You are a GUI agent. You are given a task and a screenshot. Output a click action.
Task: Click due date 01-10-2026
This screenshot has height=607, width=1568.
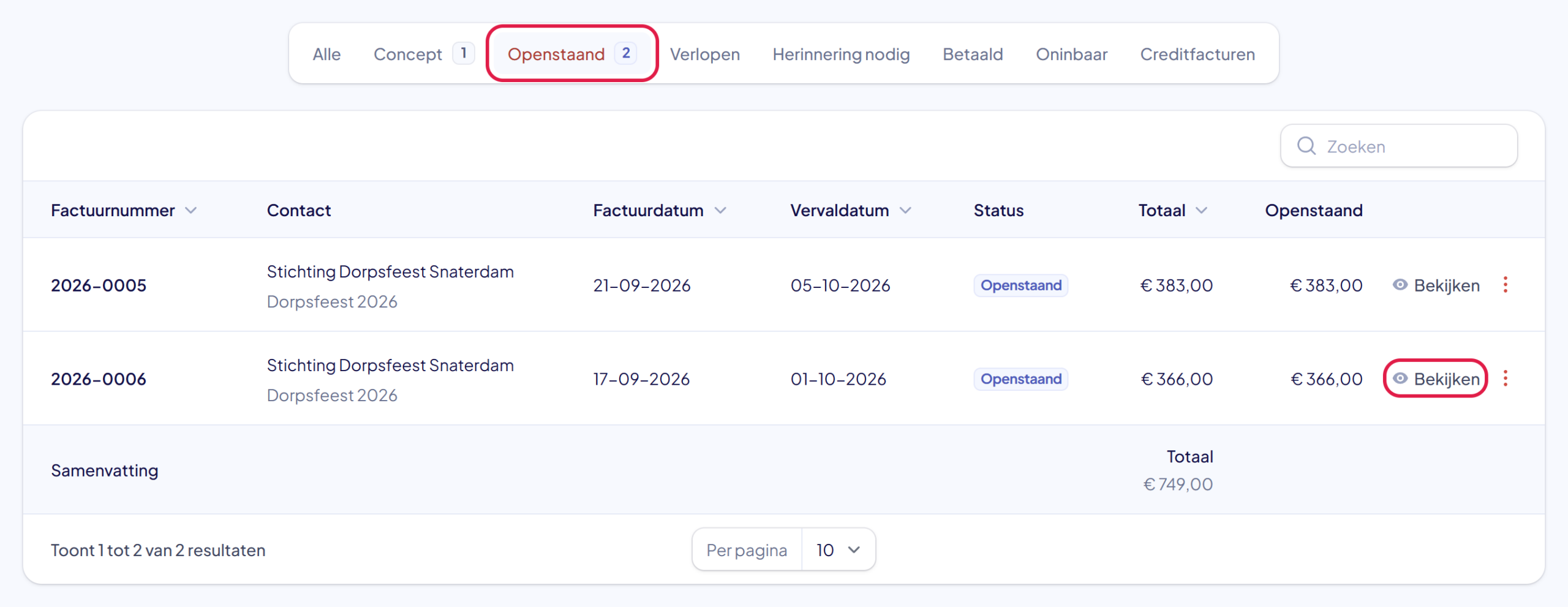(x=839, y=379)
